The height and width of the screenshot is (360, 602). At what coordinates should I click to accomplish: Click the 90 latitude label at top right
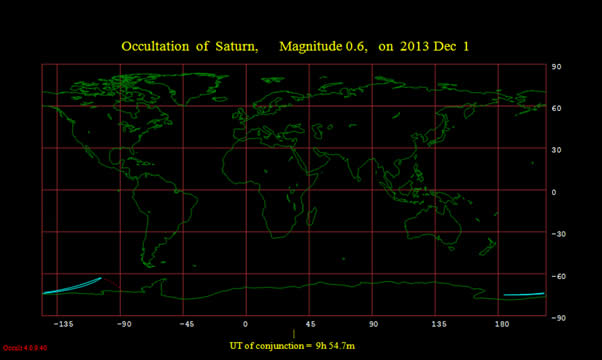point(556,67)
